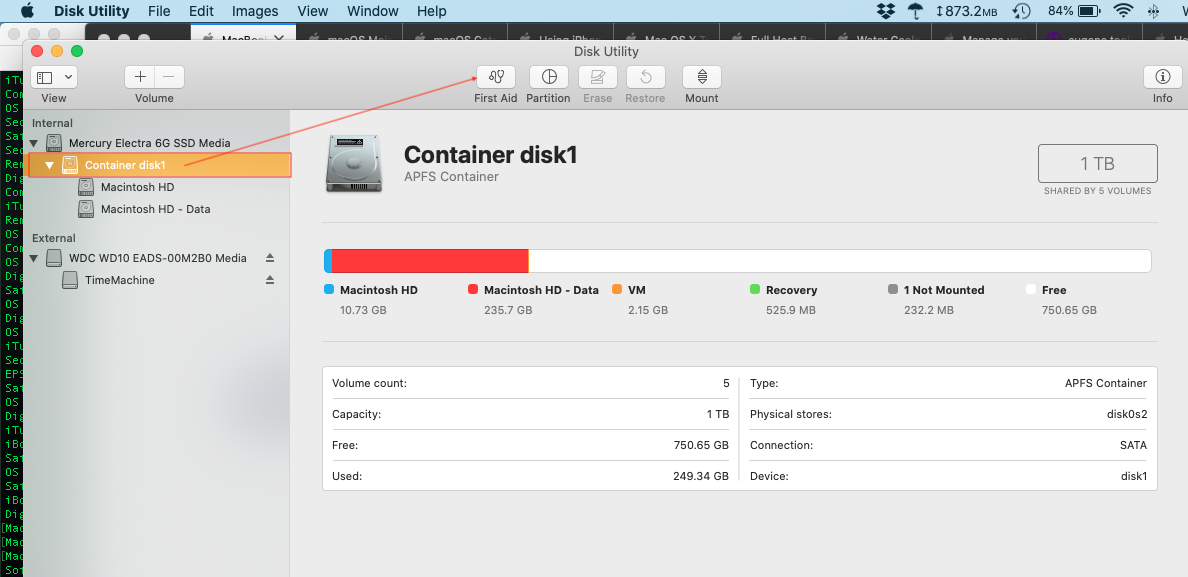Click the blue Macintosh HD legend swatch

[329, 289]
